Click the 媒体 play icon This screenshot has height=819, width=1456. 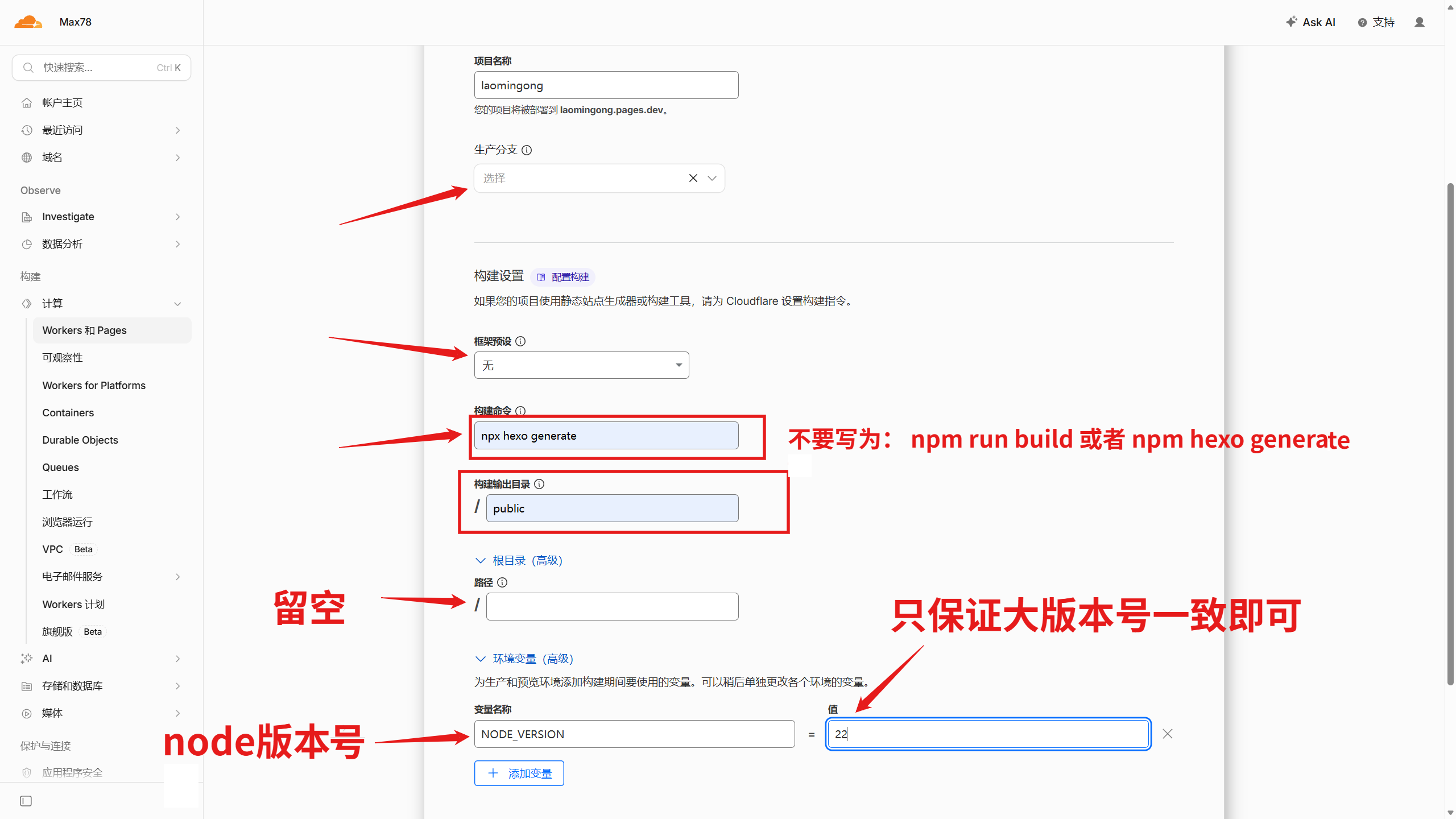tap(27, 713)
